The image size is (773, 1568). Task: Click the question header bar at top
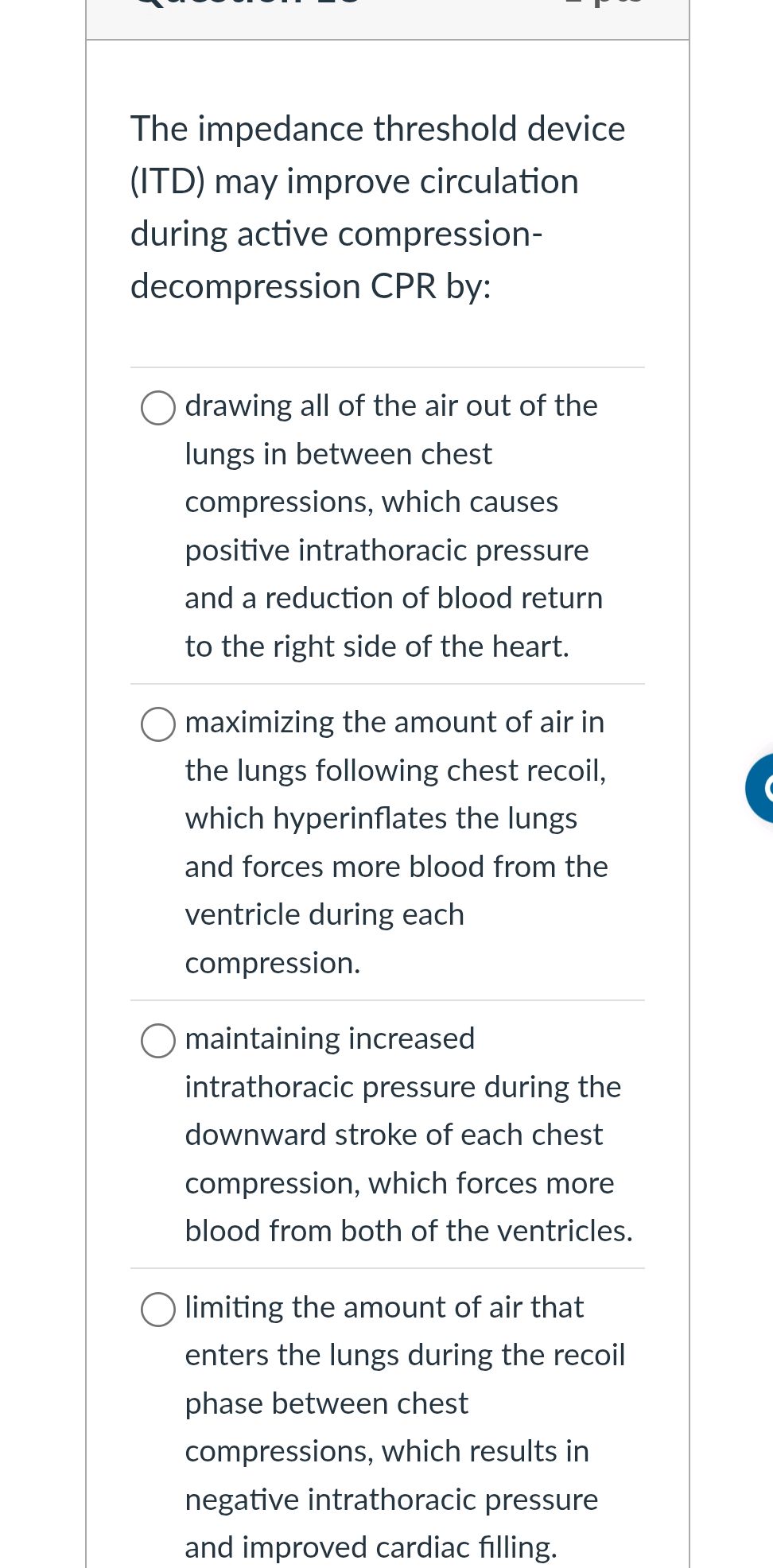tap(387, 16)
